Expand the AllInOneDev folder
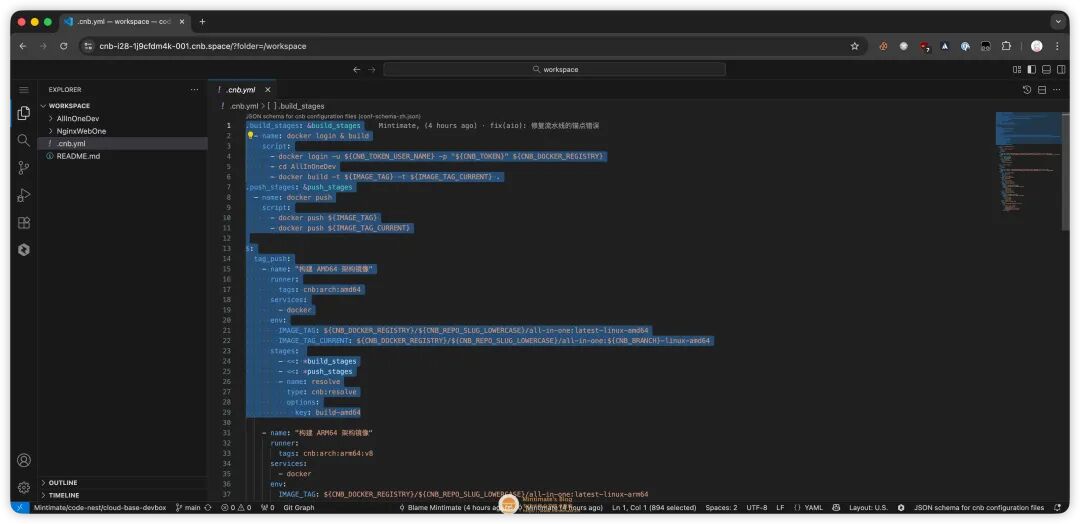Screen dimensions: 1080x524 coord(77,118)
